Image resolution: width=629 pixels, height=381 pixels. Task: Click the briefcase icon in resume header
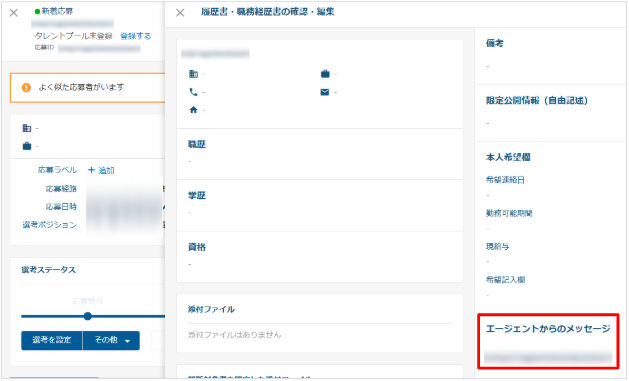tap(325, 74)
